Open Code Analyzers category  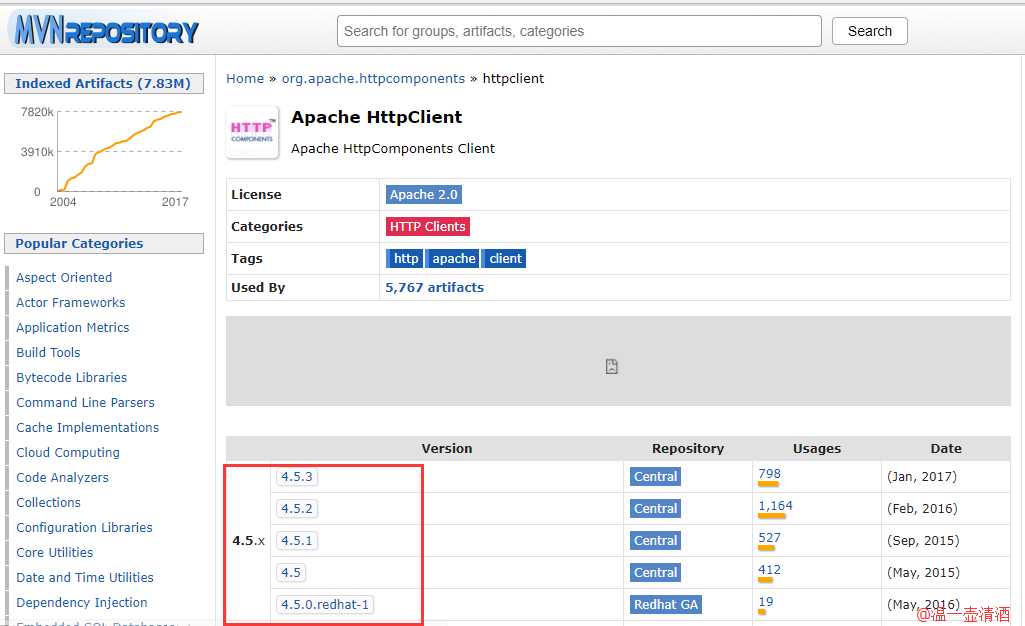[63, 478]
